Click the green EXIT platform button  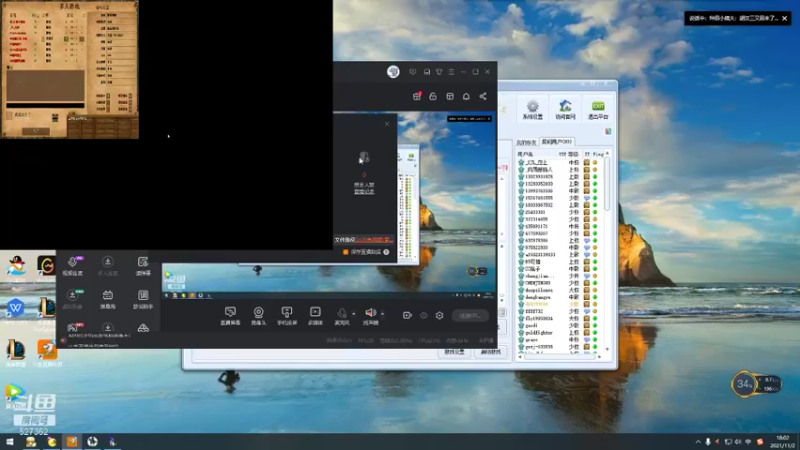pyautogui.click(x=598, y=109)
